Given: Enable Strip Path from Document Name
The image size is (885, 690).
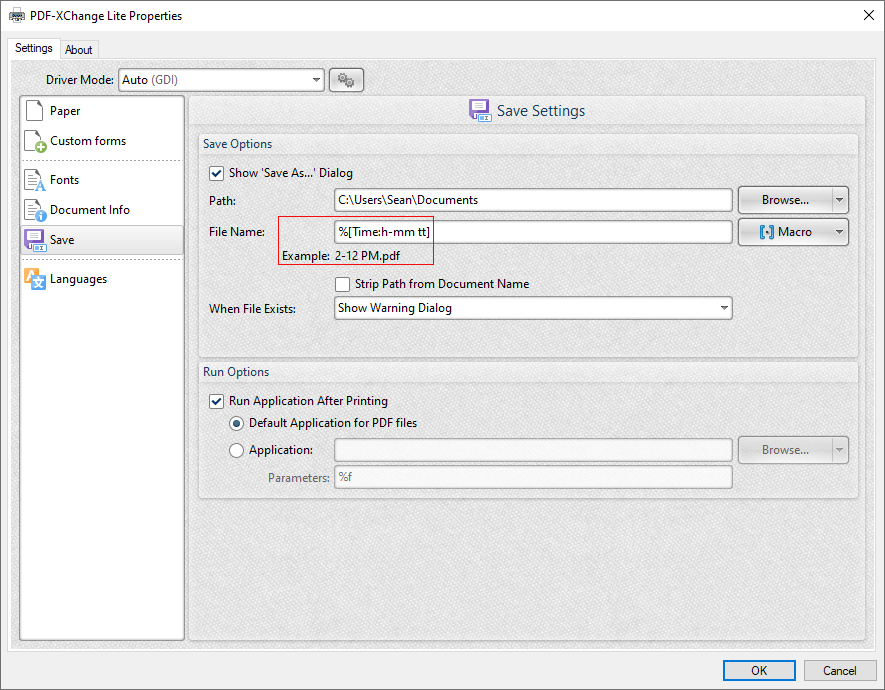Looking at the screenshot, I should click(x=343, y=284).
